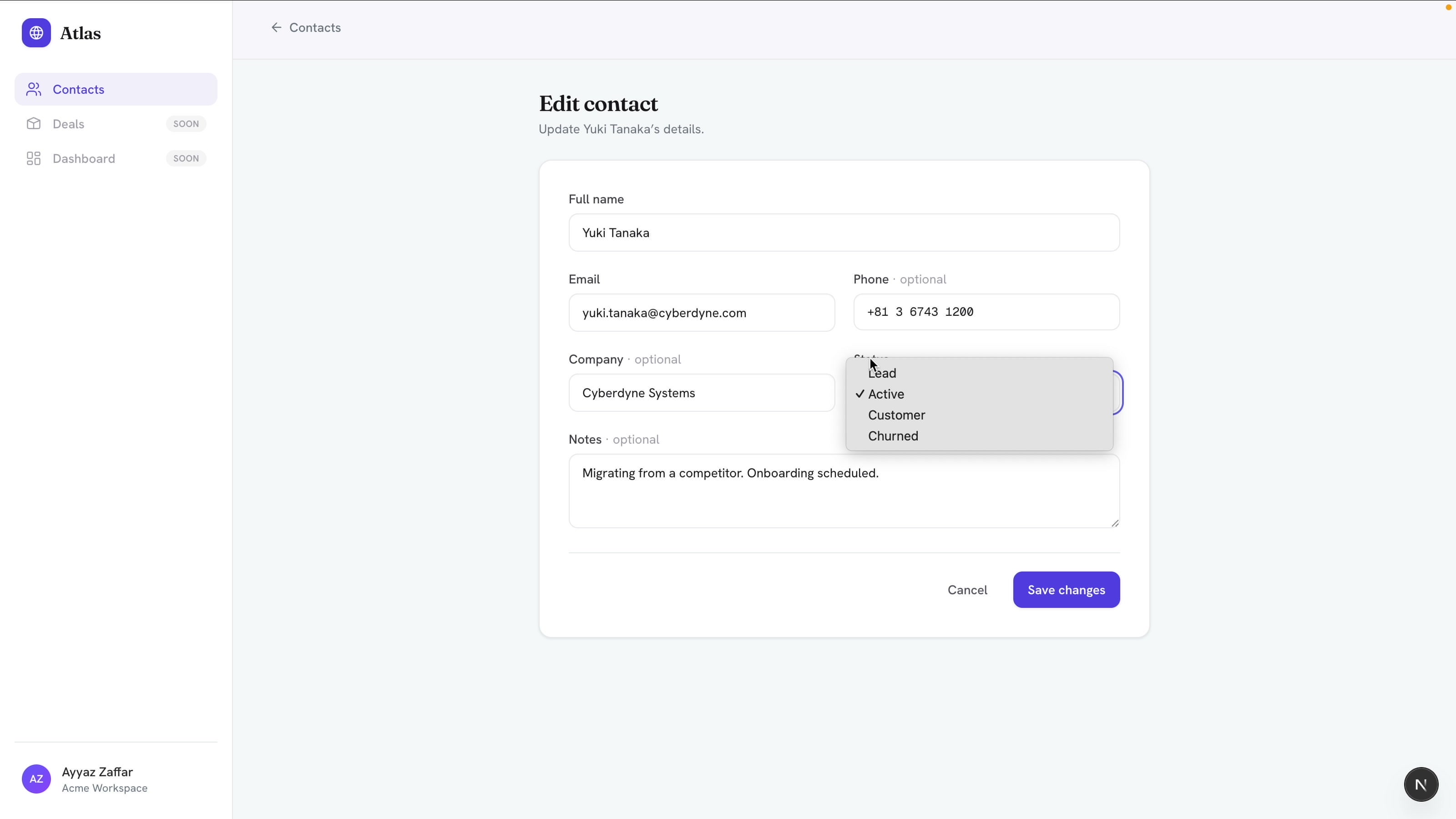1456x819 pixels.
Task: Click the Notes resize handle corner
Action: pyautogui.click(x=1115, y=523)
